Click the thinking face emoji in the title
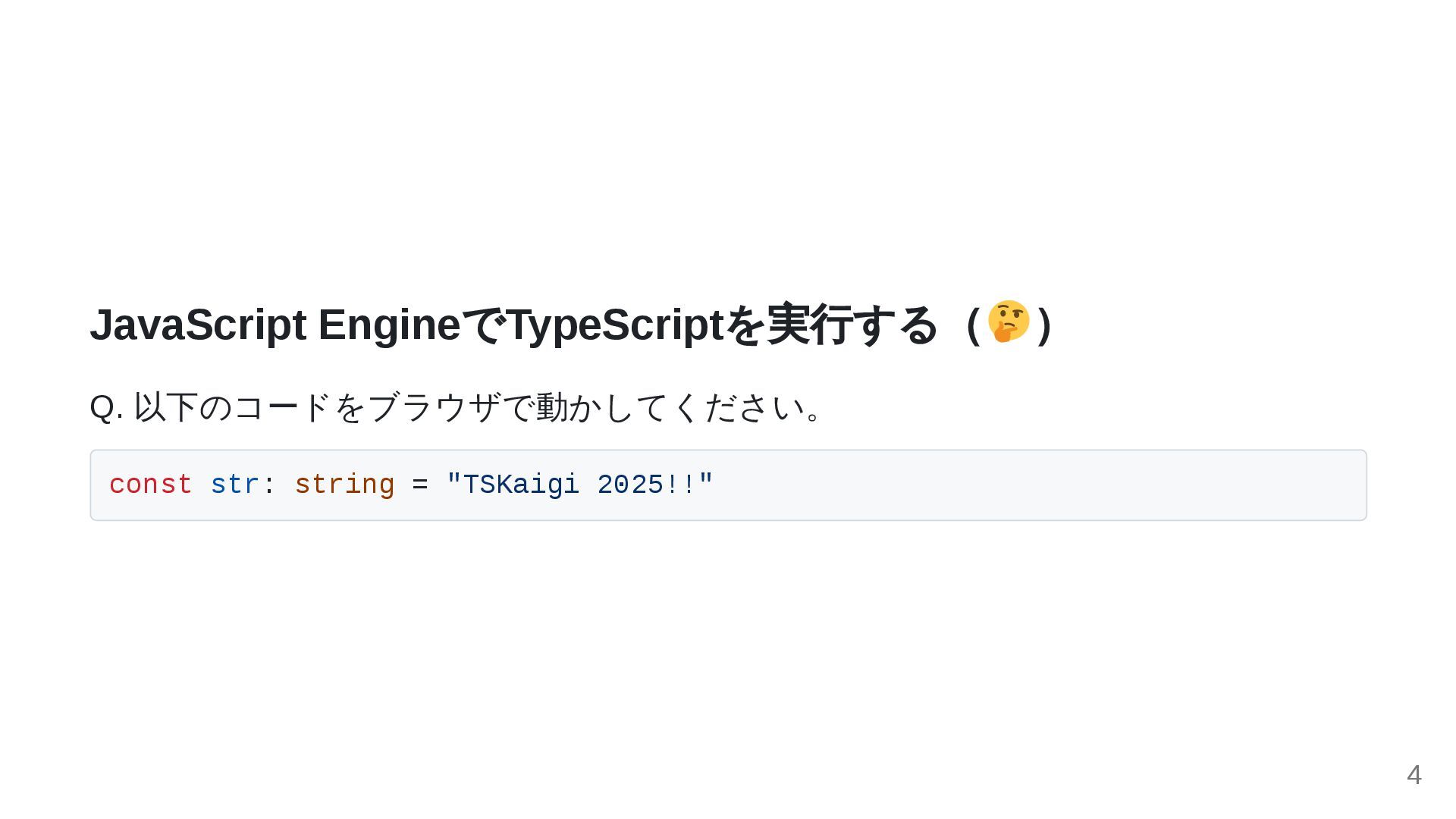 coord(1008,322)
